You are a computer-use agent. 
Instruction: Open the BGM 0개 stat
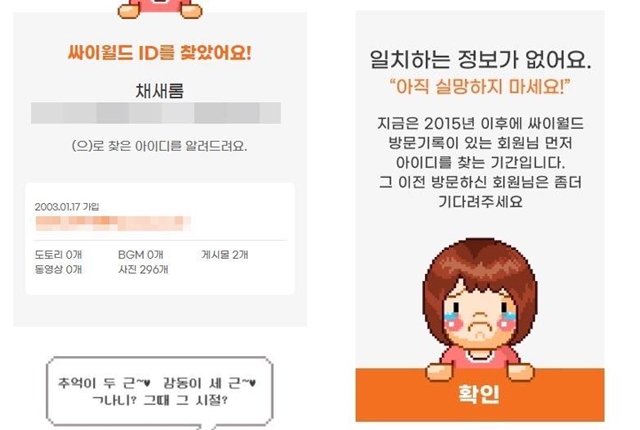(x=141, y=255)
